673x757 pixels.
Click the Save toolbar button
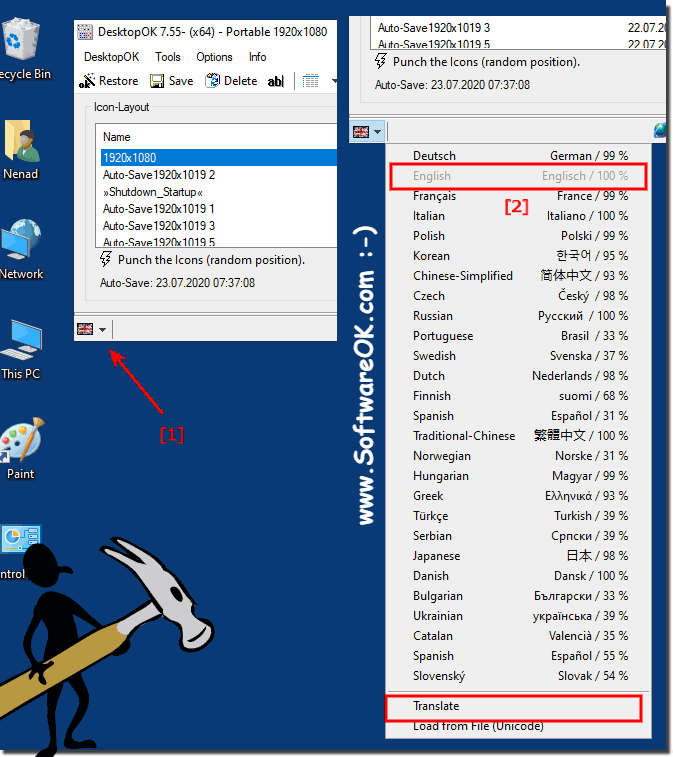coord(171,81)
